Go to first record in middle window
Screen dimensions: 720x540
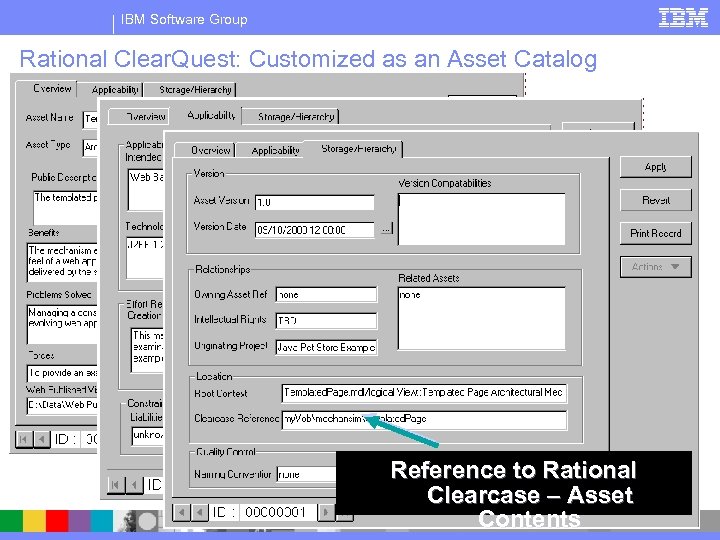116,484
